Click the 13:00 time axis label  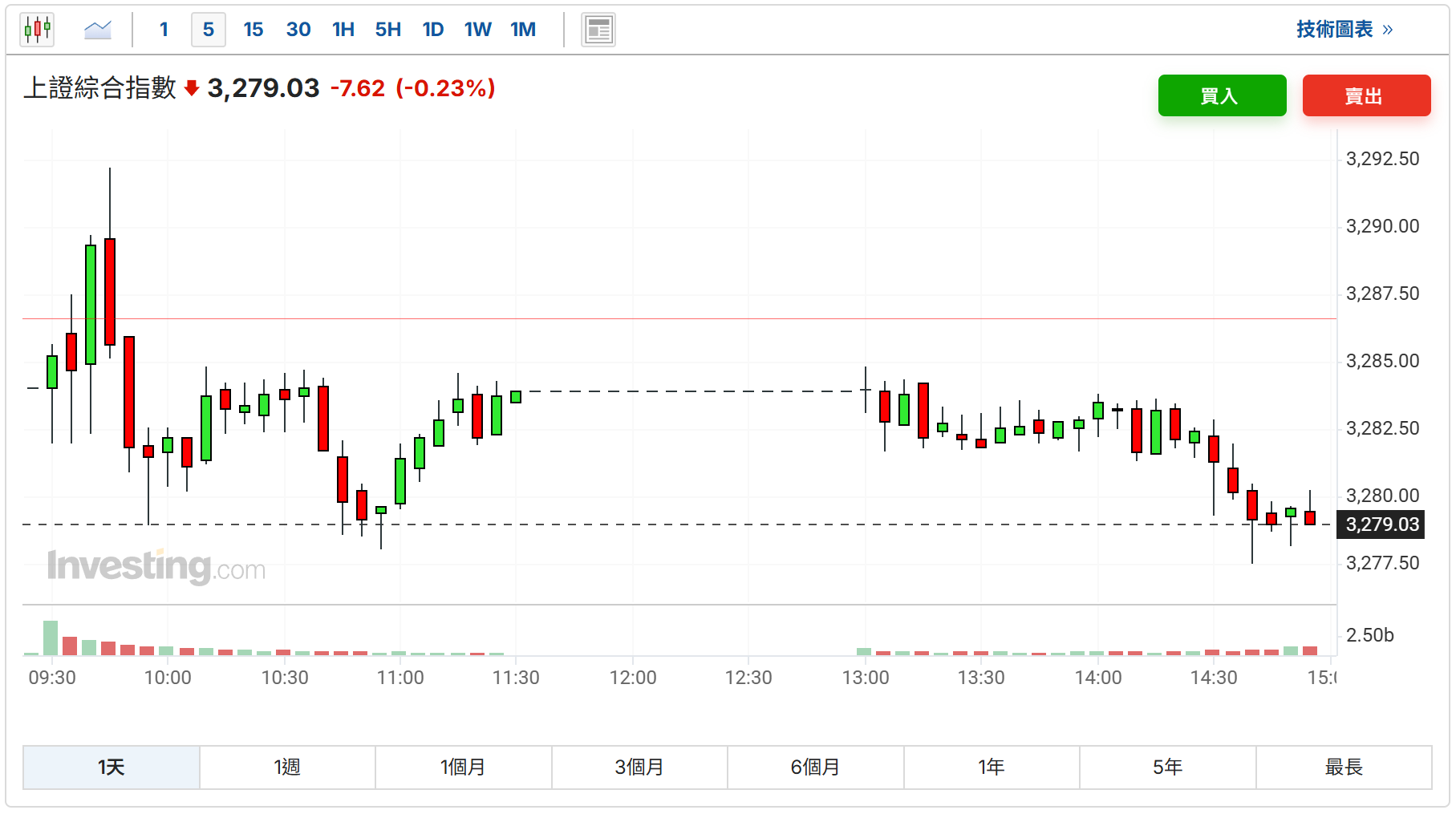click(x=866, y=678)
